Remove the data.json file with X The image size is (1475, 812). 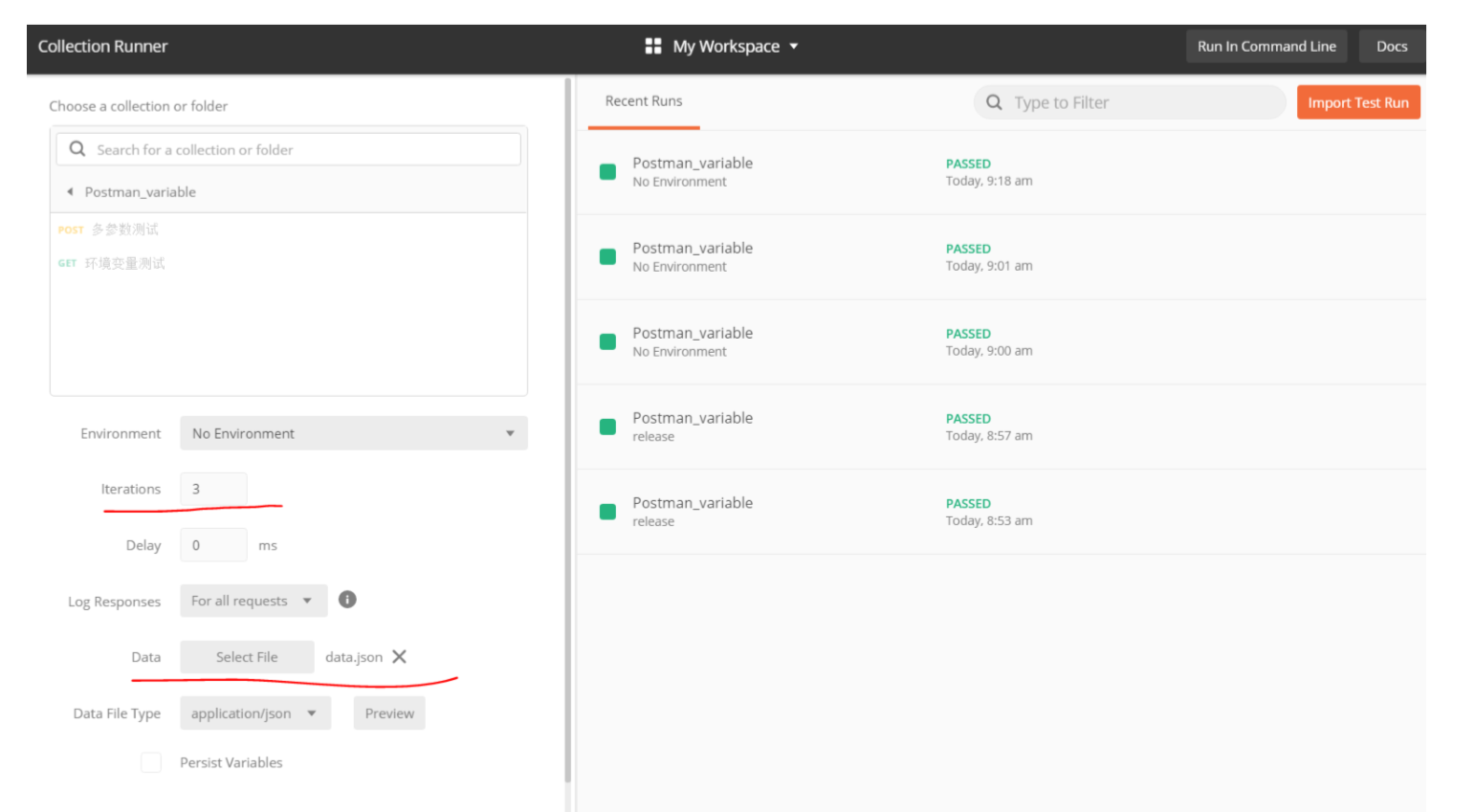tap(400, 657)
